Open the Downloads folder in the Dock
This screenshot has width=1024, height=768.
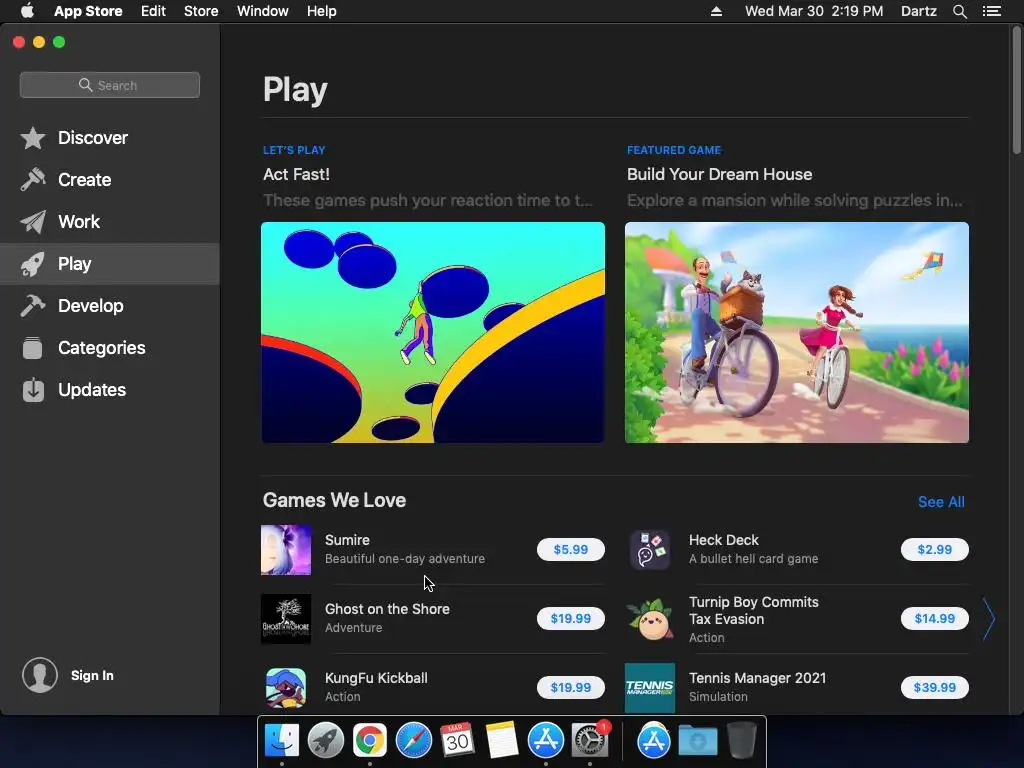pyautogui.click(x=697, y=741)
